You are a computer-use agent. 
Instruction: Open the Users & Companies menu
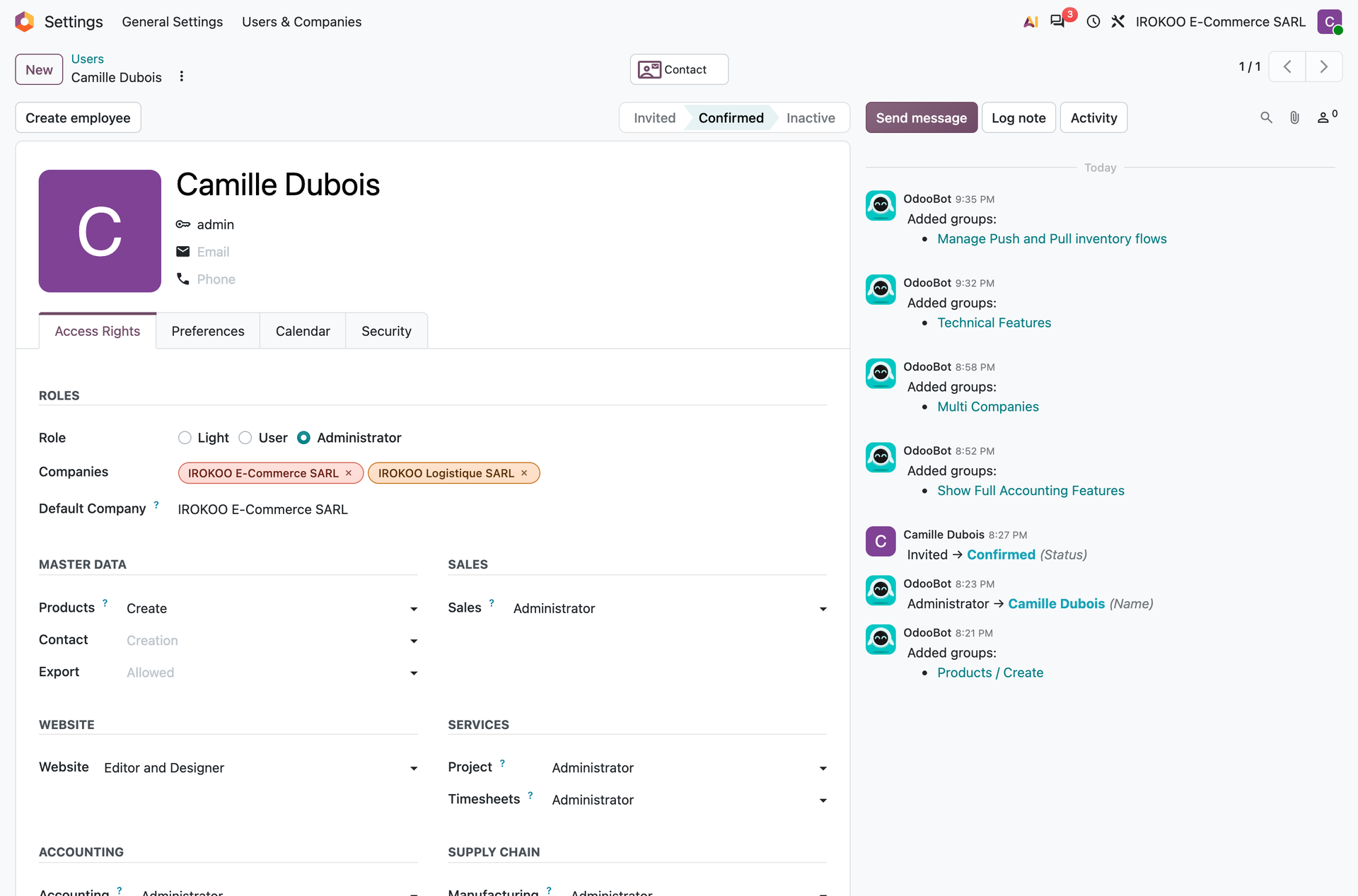[x=301, y=22]
